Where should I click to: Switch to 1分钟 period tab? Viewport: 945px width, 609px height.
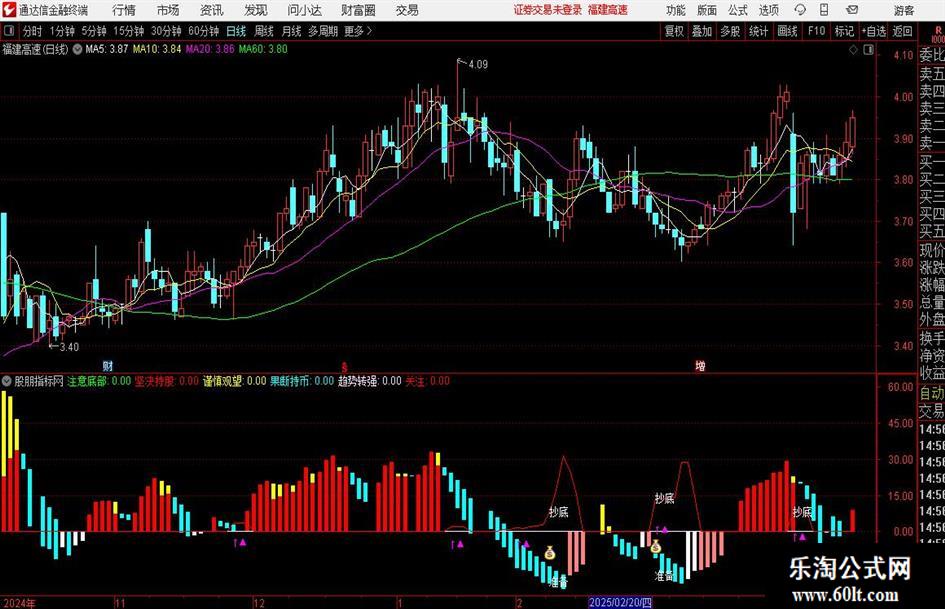tap(61, 31)
